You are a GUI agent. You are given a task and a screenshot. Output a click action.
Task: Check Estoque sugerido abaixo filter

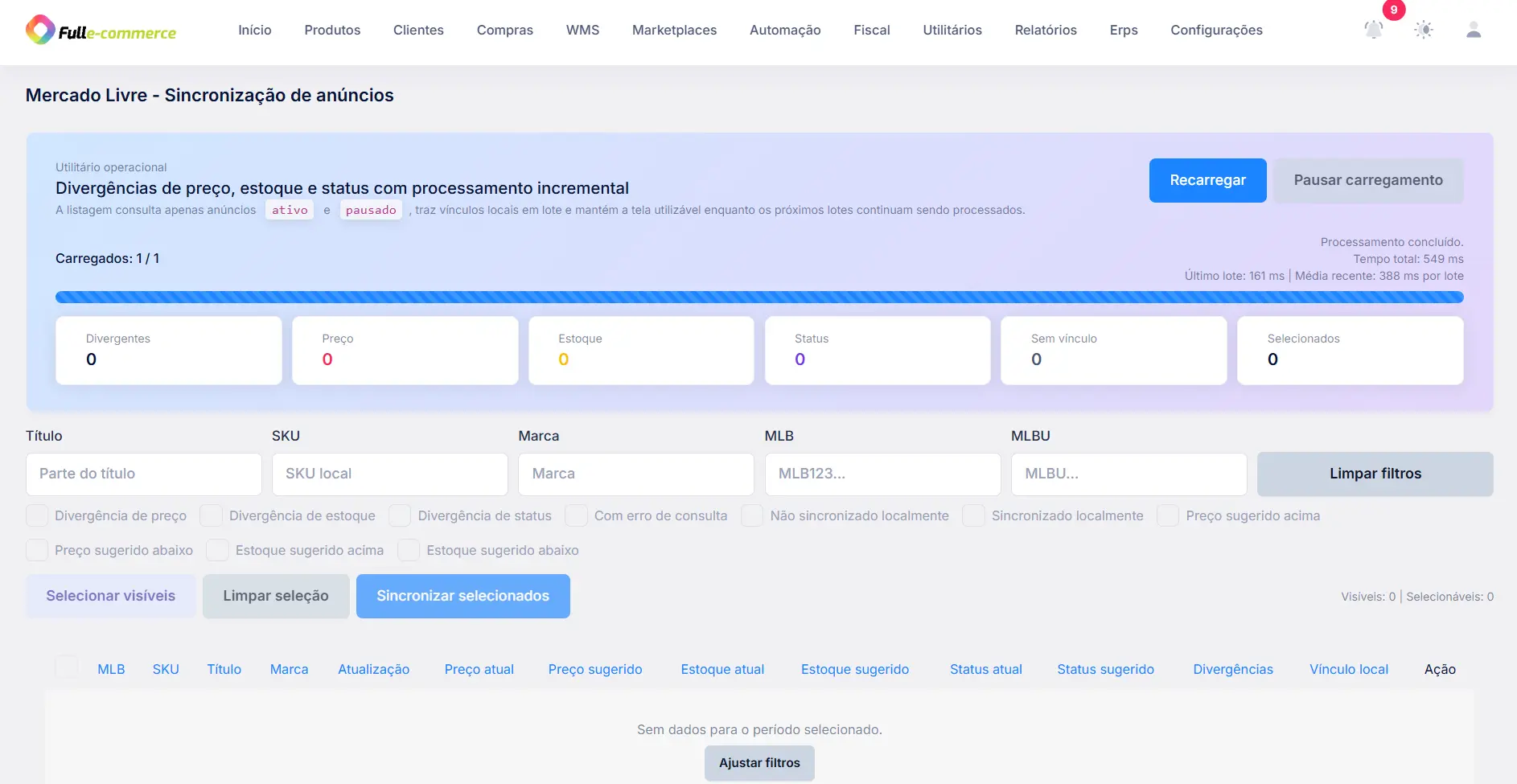pyautogui.click(x=409, y=550)
